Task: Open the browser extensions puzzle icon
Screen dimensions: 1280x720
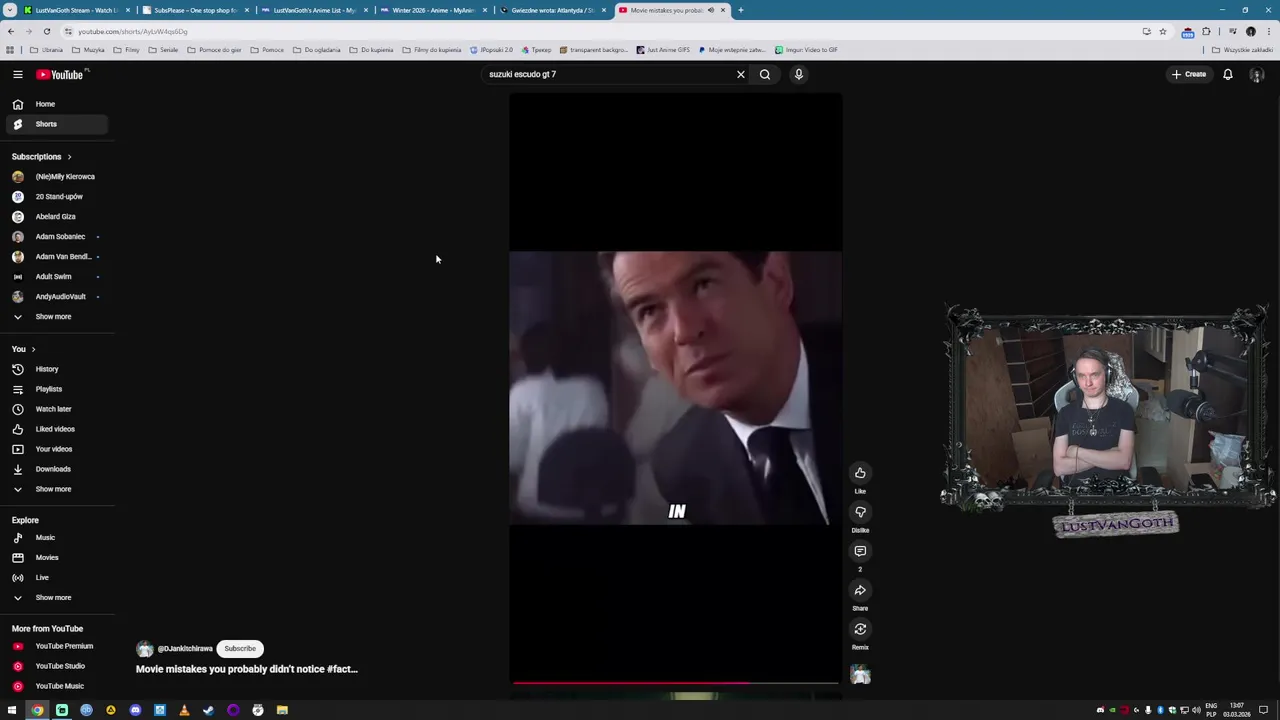Action: (1206, 31)
